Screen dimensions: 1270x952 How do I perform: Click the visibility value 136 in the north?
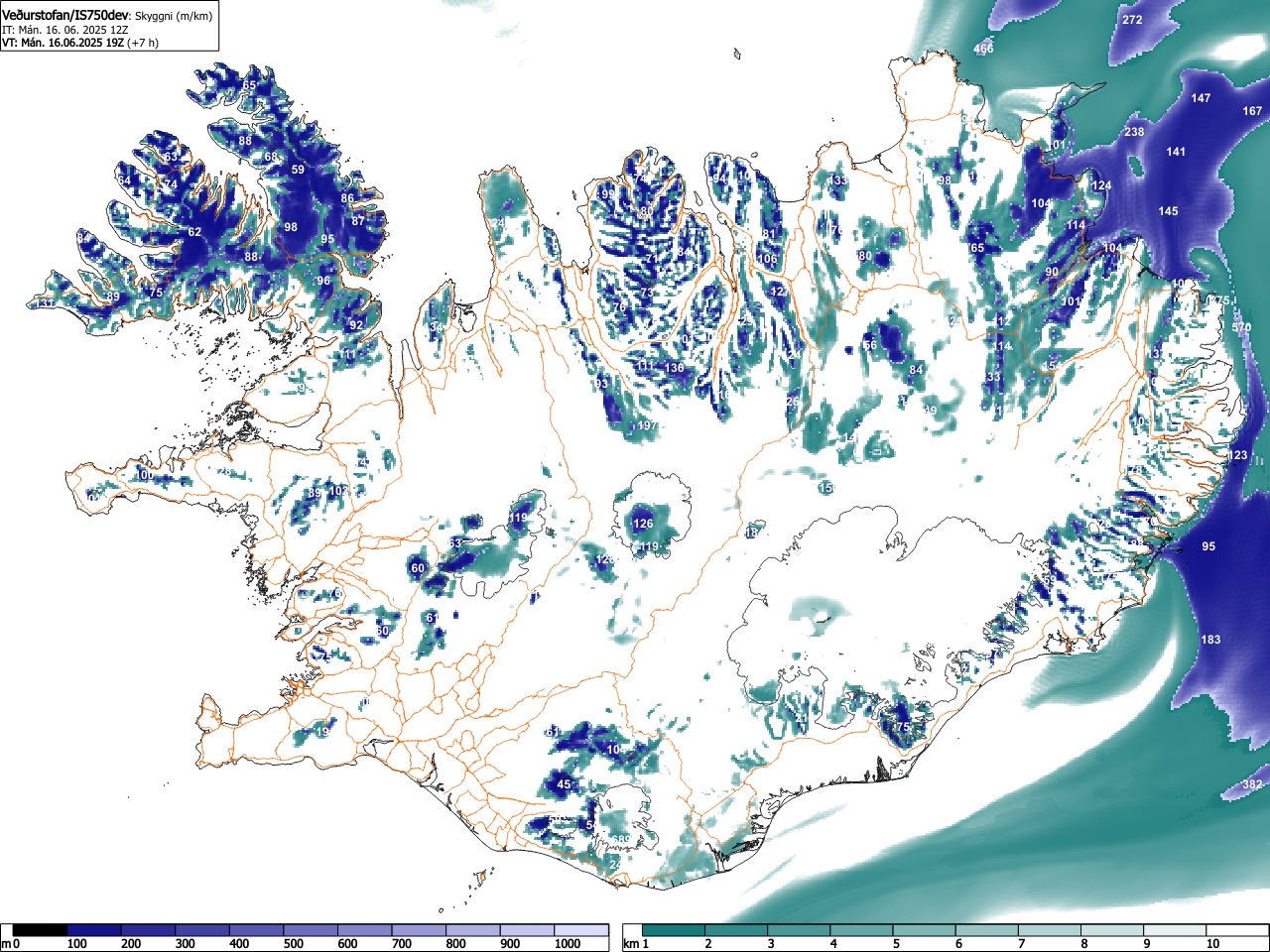click(x=674, y=368)
